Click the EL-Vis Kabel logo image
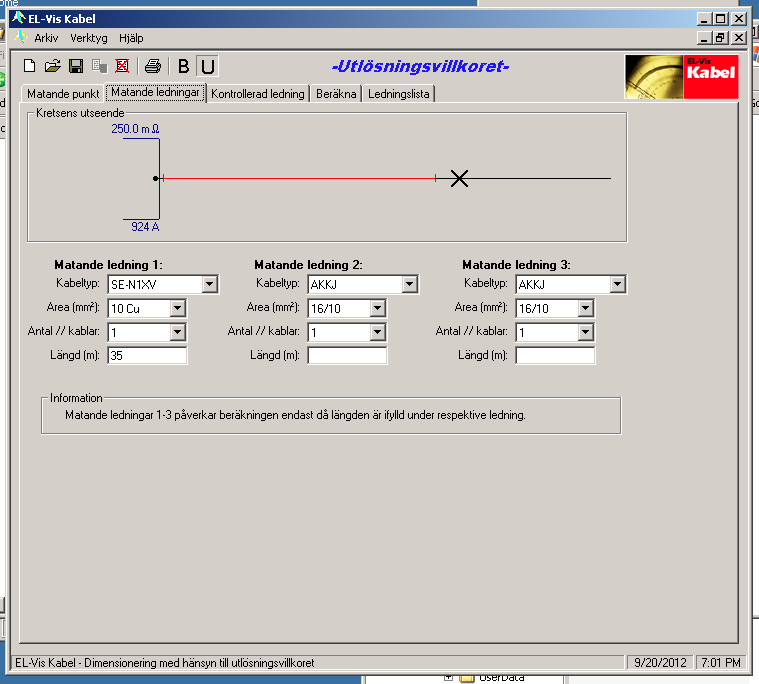Viewport: 759px width, 684px height. tap(681, 76)
